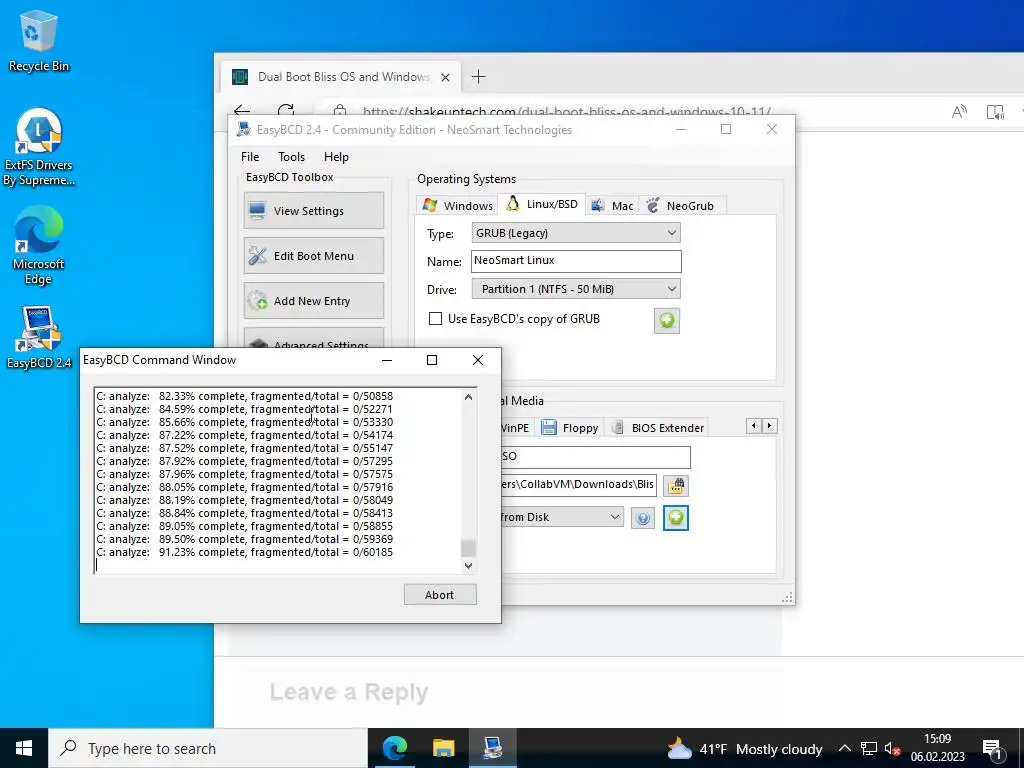This screenshot has height=768, width=1024.
Task: Edit the NeoSmart Linux name field
Action: (x=575, y=261)
